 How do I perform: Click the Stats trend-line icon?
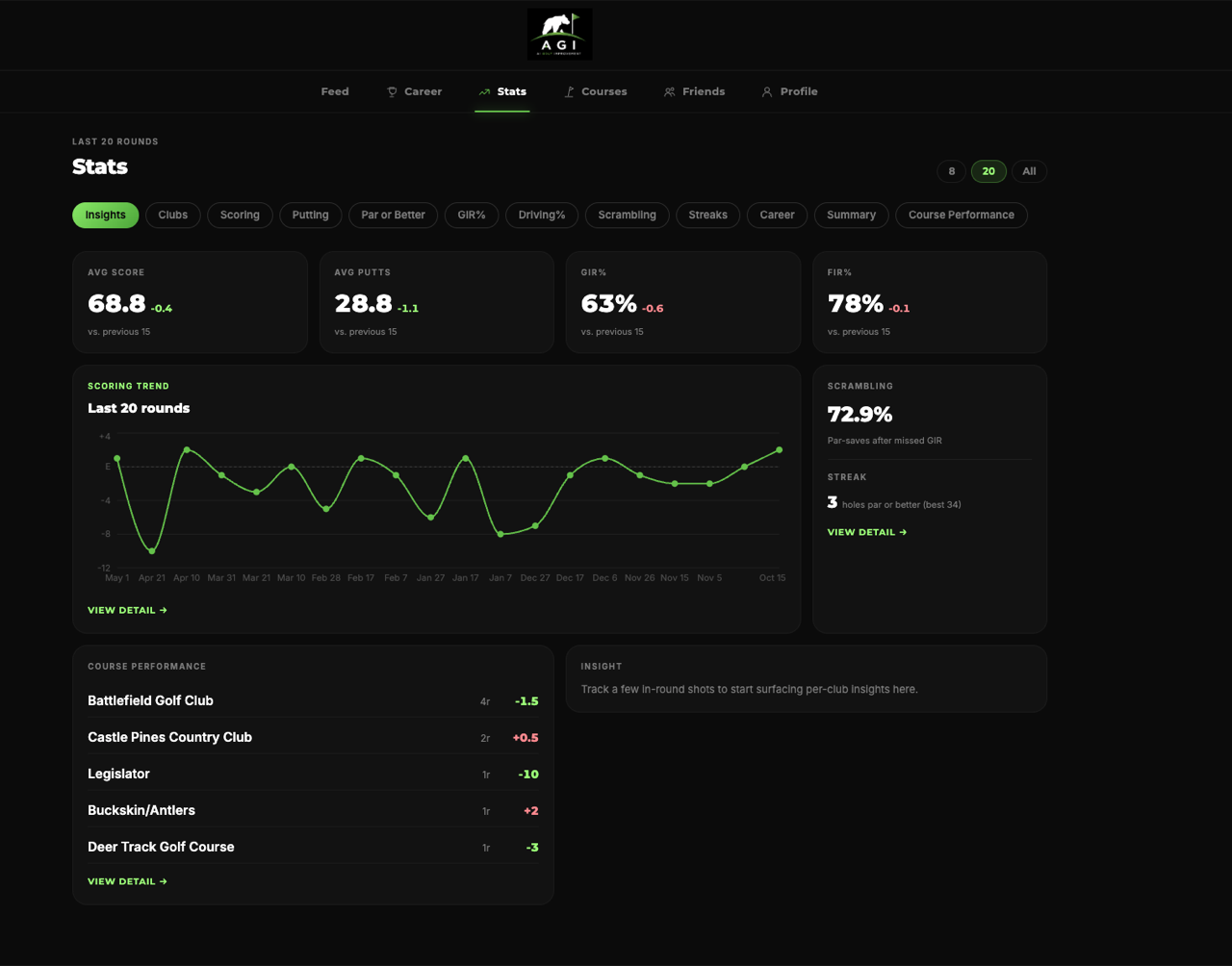click(x=484, y=92)
